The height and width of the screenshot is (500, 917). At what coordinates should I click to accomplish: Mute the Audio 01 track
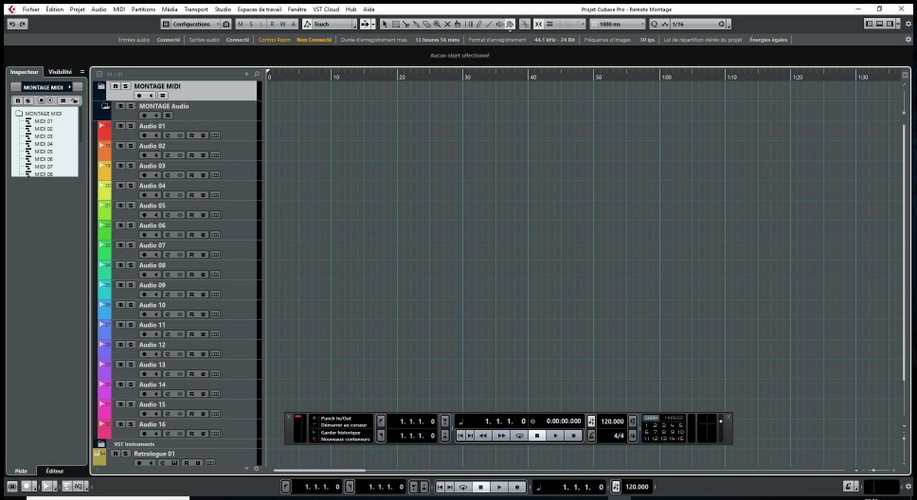[x=120, y=126]
